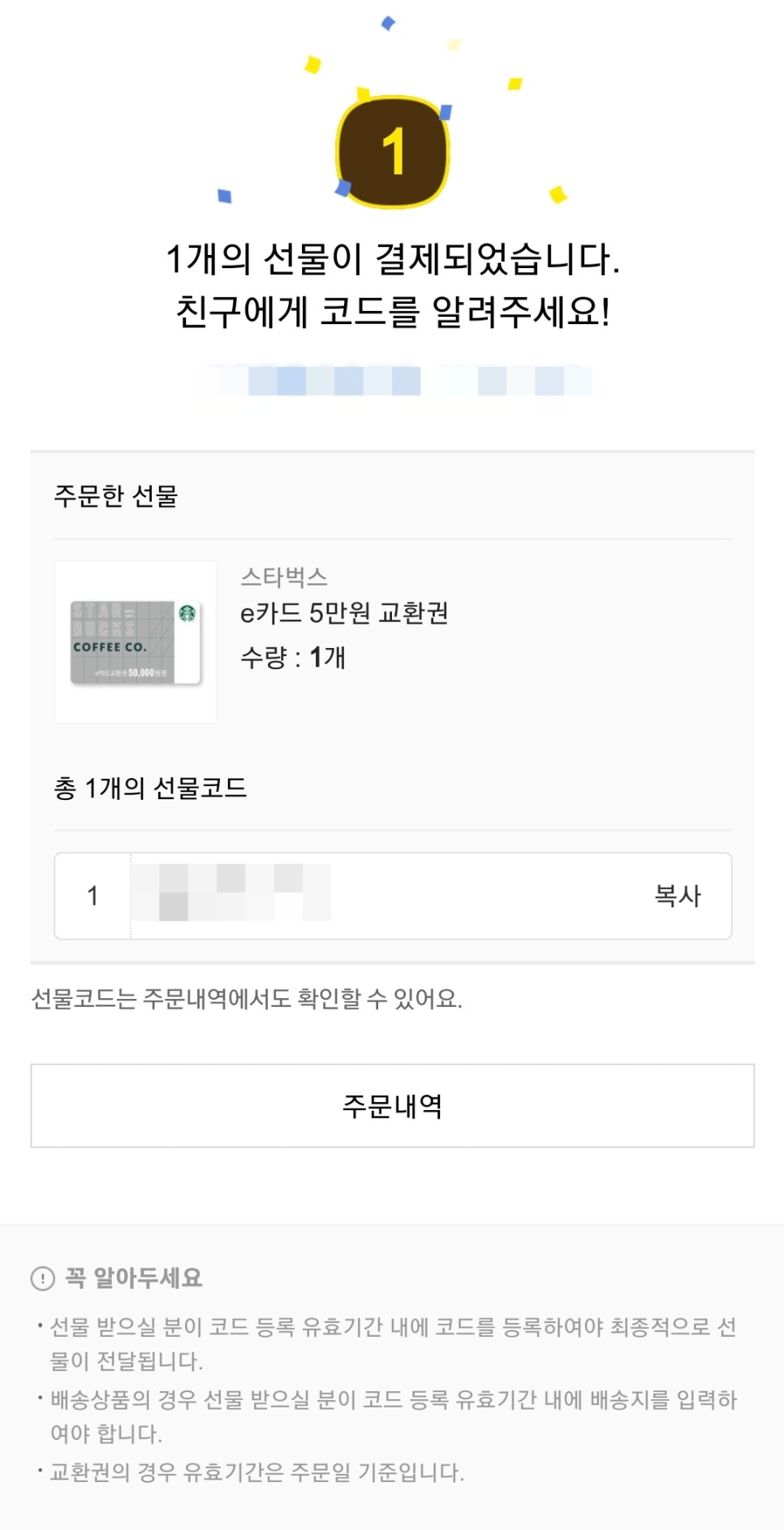The width and height of the screenshot is (784, 1530).
Task: Click the 1개의 선물이 결제되었습니다 headline
Action: (393, 259)
